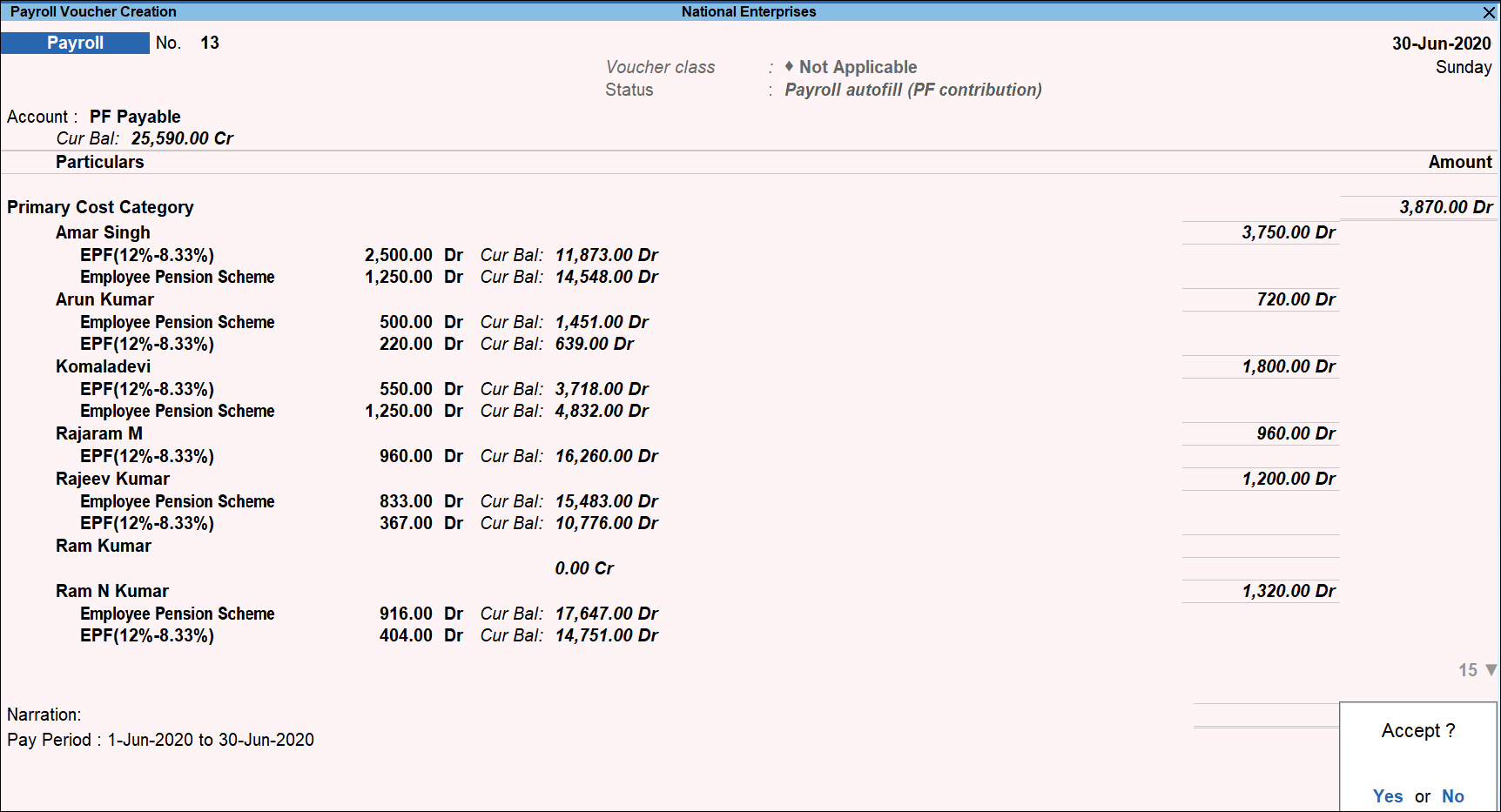The height and width of the screenshot is (812, 1501).
Task: Expand the pending vouchers list via 15 arrow
Action: tap(1471, 670)
